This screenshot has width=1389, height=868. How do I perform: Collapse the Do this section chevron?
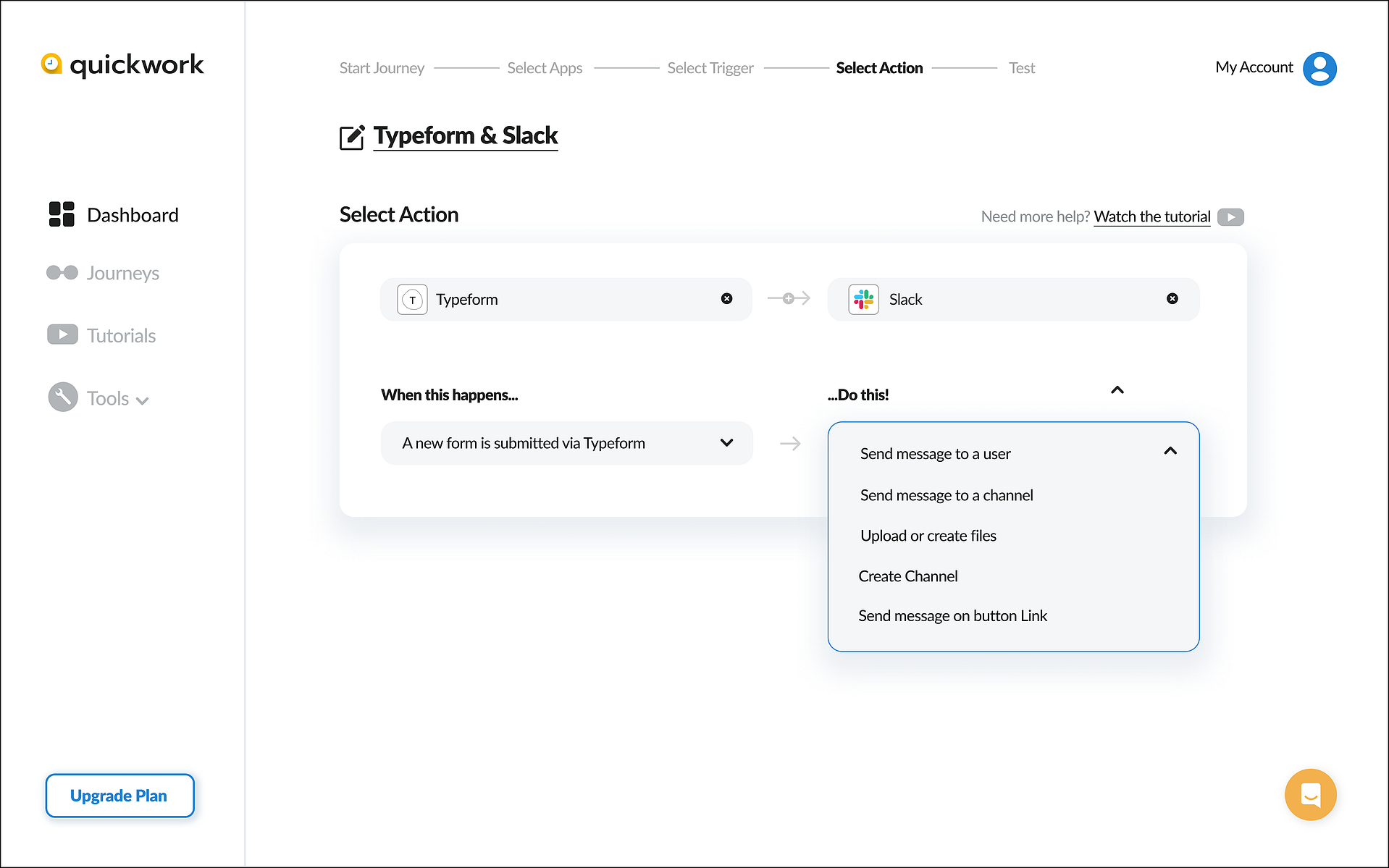coord(1117,390)
